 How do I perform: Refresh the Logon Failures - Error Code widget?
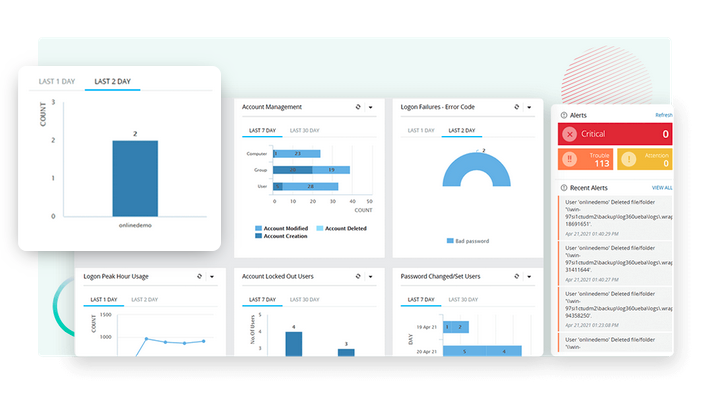coord(515,107)
